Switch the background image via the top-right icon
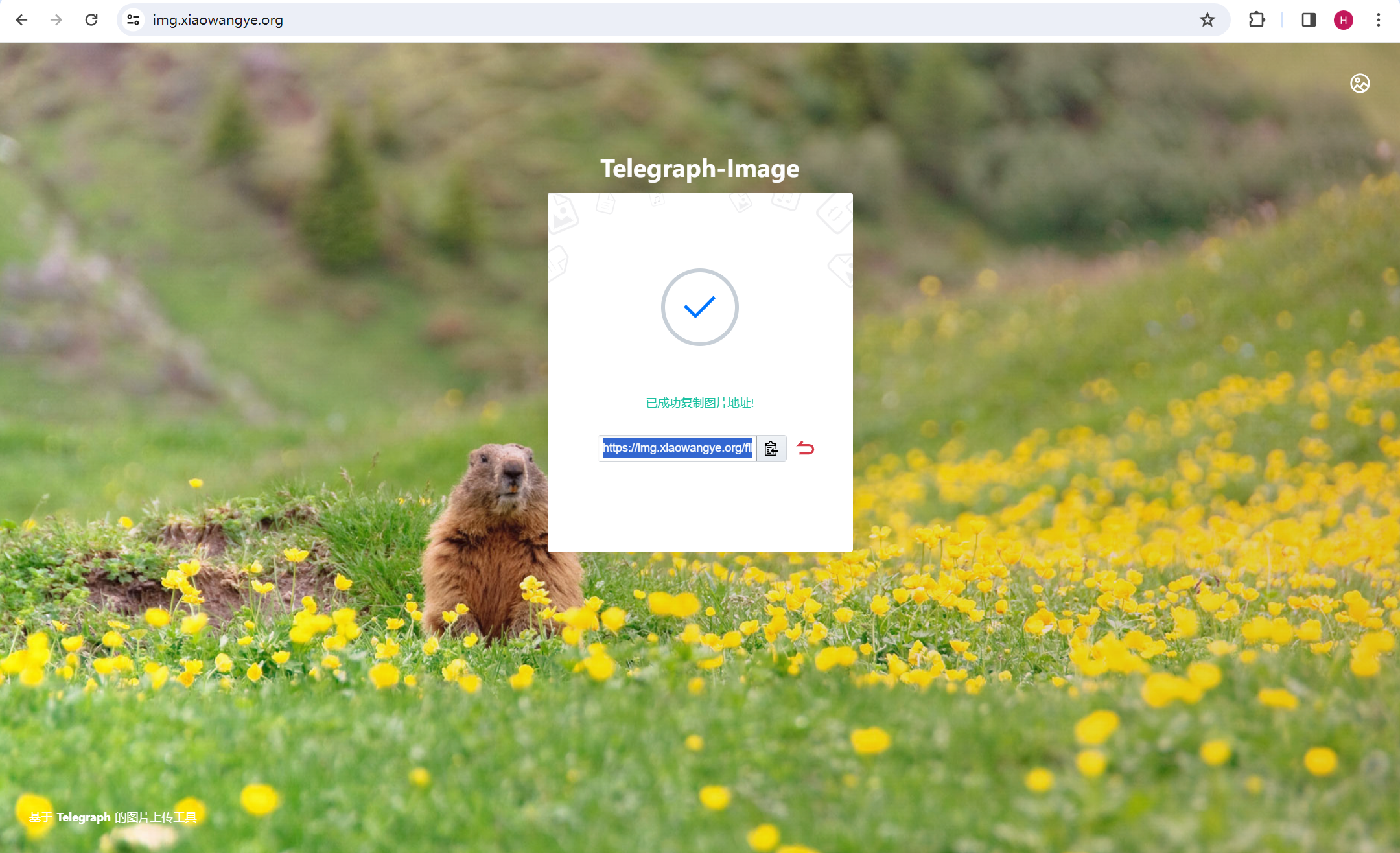This screenshot has width=1400, height=853. (1360, 84)
